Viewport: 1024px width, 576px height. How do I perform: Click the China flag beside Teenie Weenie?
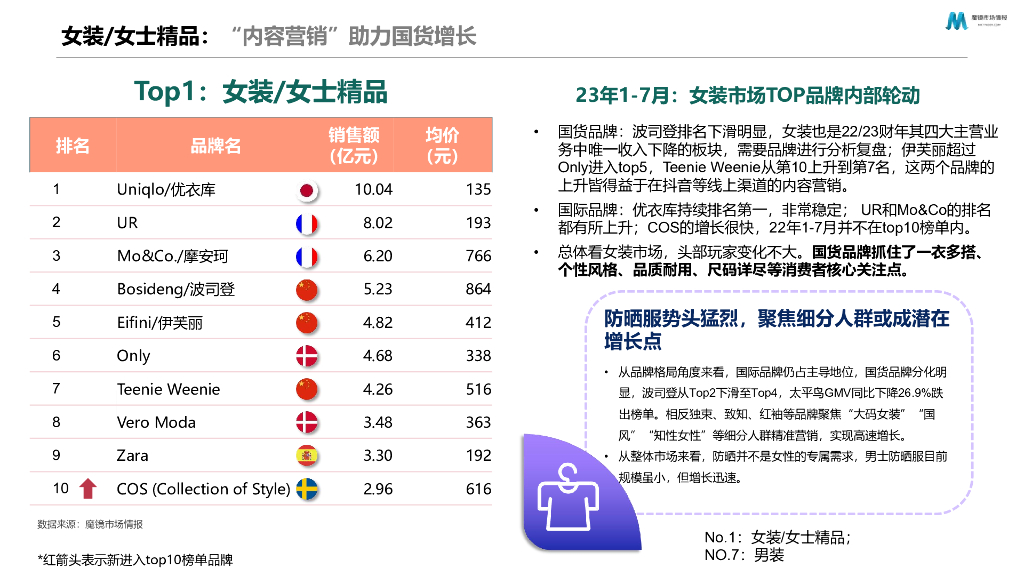306,390
